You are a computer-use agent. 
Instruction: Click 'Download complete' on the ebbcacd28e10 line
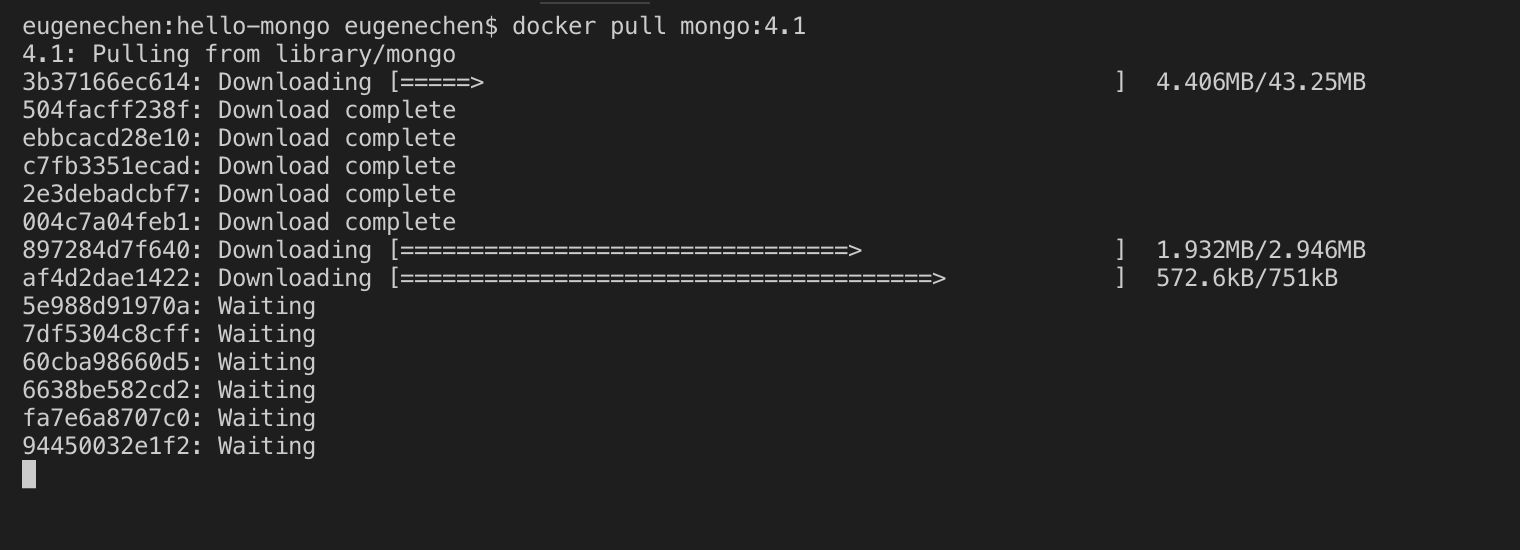(x=336, y=138)
